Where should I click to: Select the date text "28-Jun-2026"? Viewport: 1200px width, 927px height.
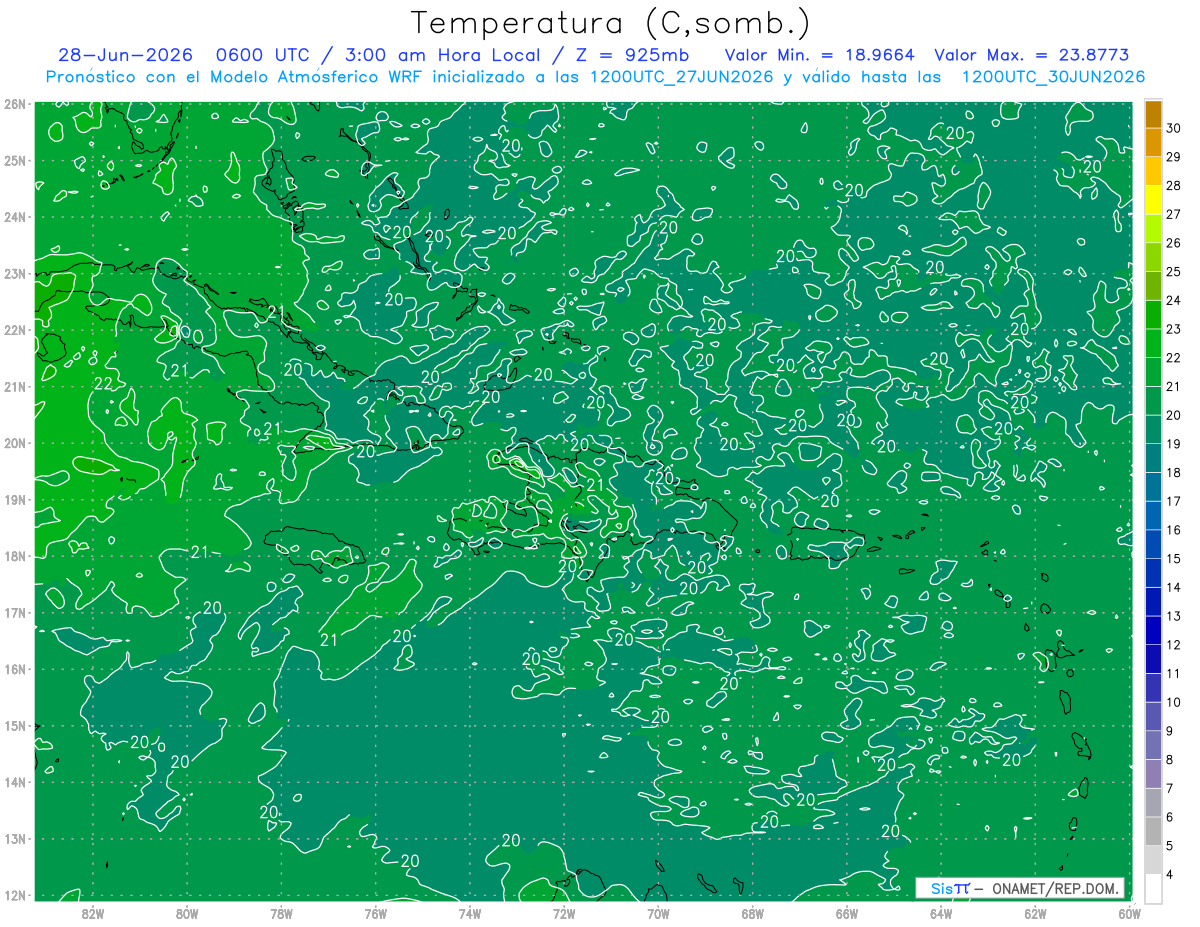click(x=125, y=56)
